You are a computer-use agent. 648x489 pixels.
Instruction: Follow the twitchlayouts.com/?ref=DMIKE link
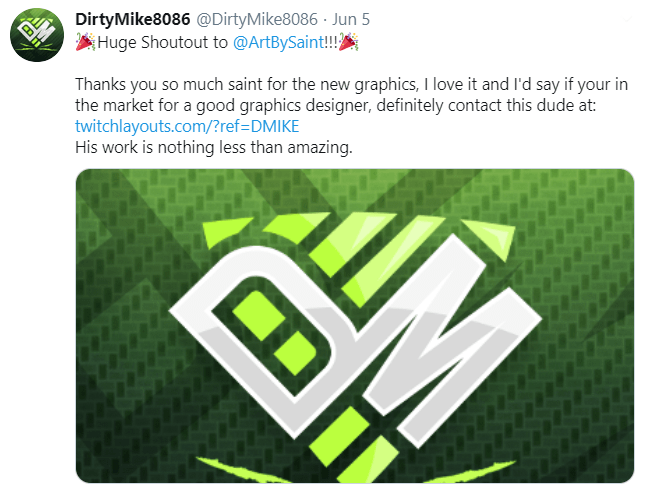pyautogui.click(x=187, y=126)
